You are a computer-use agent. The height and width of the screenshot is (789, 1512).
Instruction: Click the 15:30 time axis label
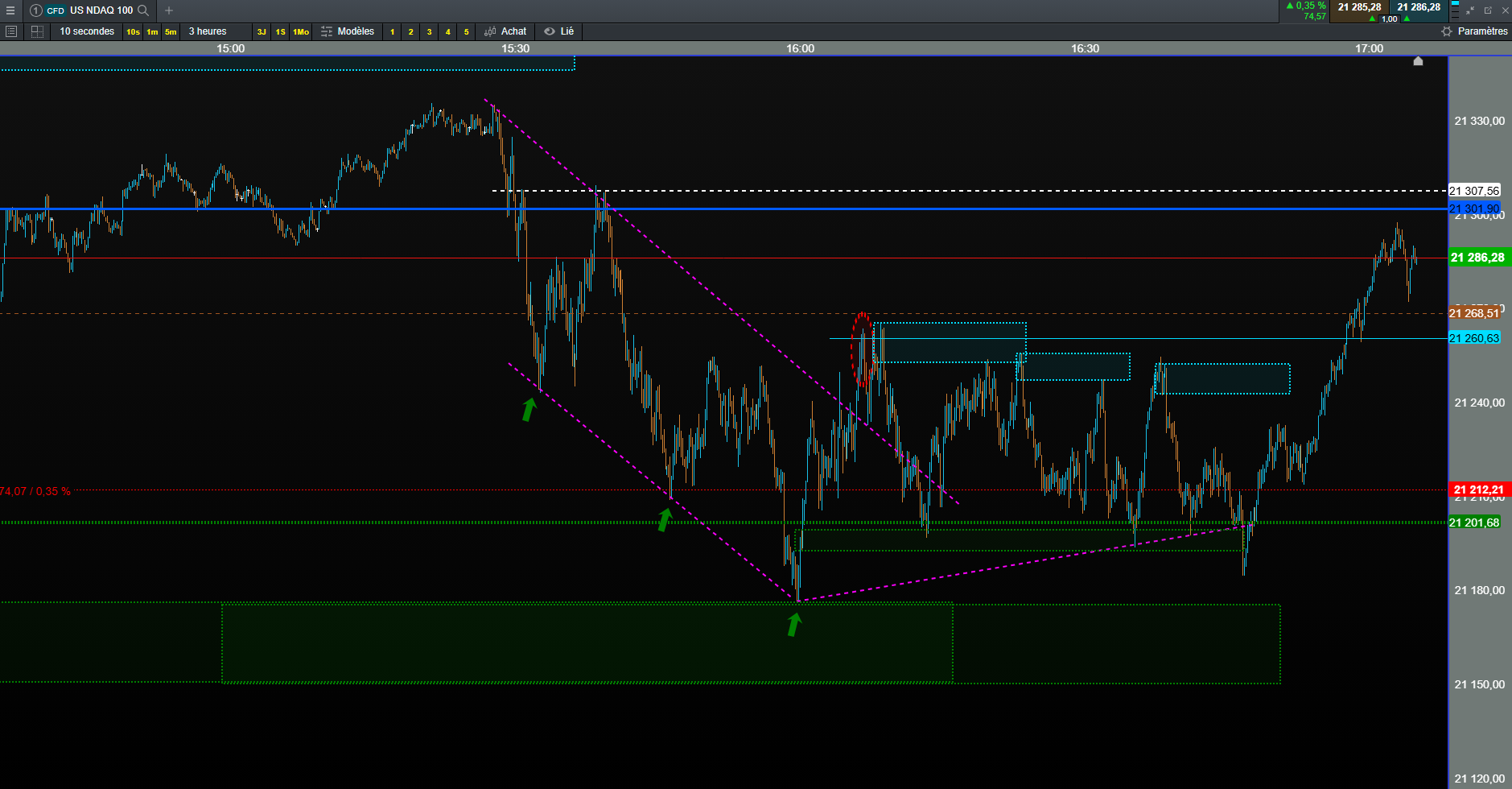click(x=515, y=48)
